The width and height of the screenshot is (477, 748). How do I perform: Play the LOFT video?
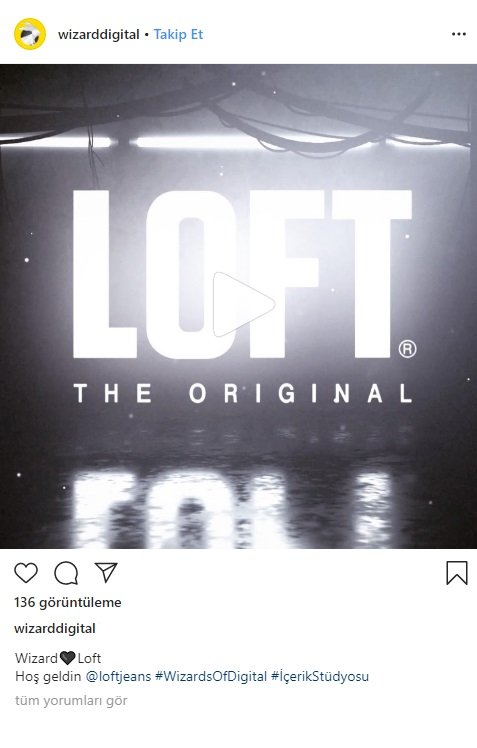pos(244,304)
